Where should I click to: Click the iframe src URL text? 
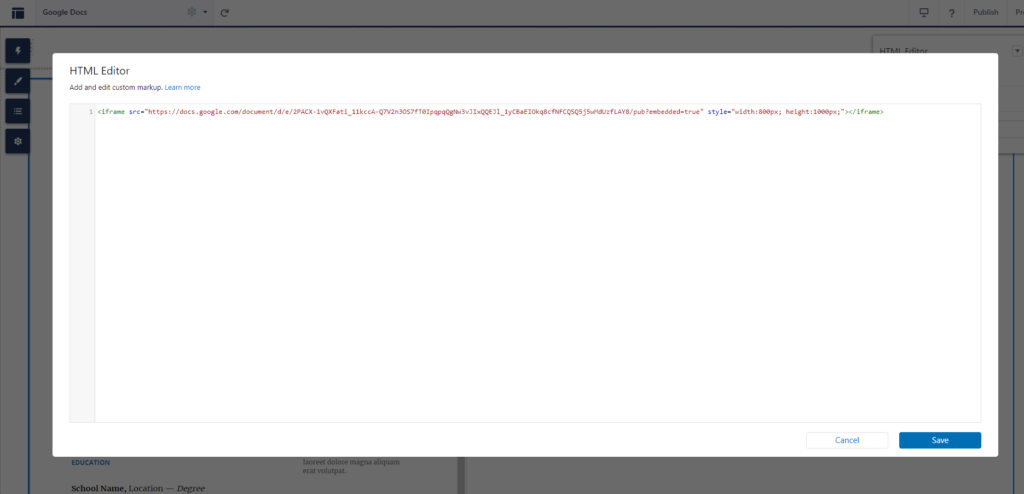pyautogui.click(x=424, y=112)
